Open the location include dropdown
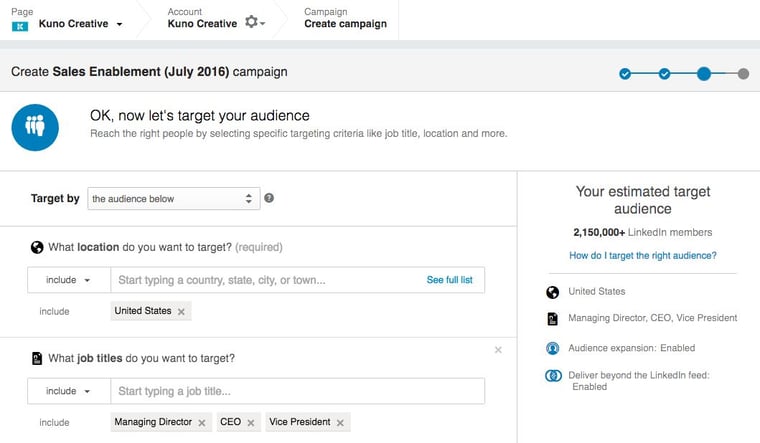This screenshot has height=443, width=760. pyautogui.click(x=67, y=280)
